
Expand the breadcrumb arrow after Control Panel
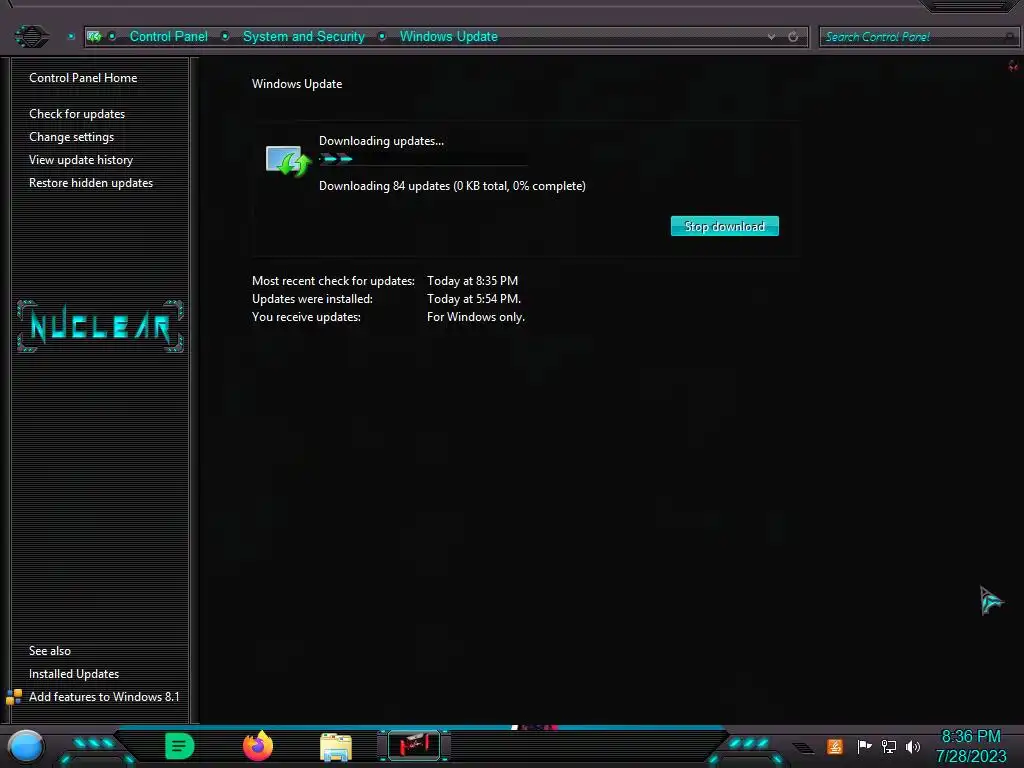click(x=225, y=37)
